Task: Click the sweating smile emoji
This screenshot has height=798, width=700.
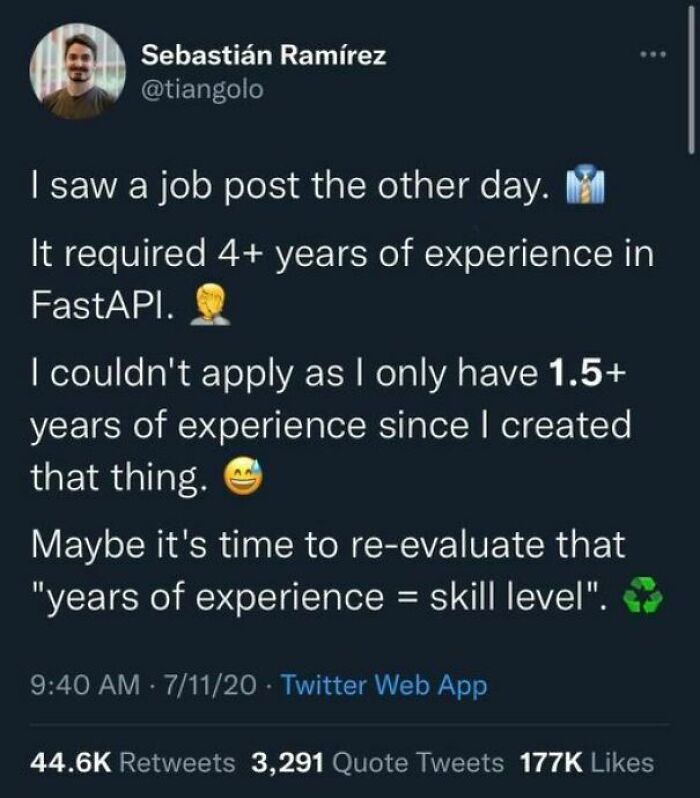Action: [x=237, y=483]
